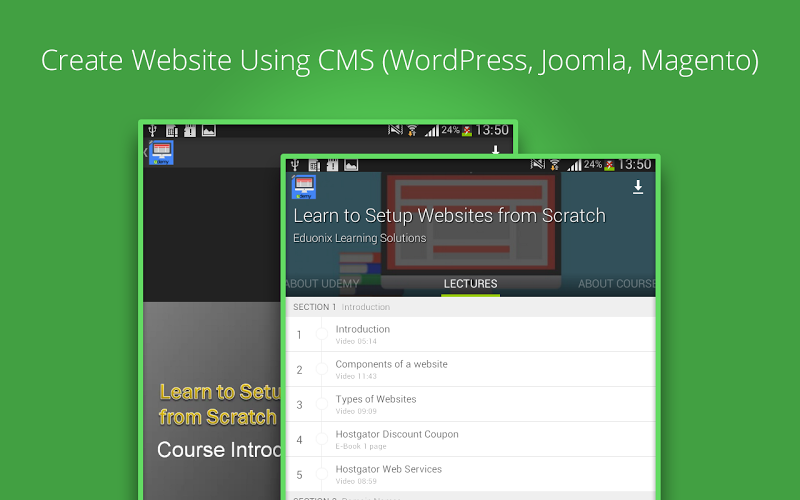Tap battery icon in front screen status bar
This screenshot has height=500, width=800.
click(x=609, y=165)
